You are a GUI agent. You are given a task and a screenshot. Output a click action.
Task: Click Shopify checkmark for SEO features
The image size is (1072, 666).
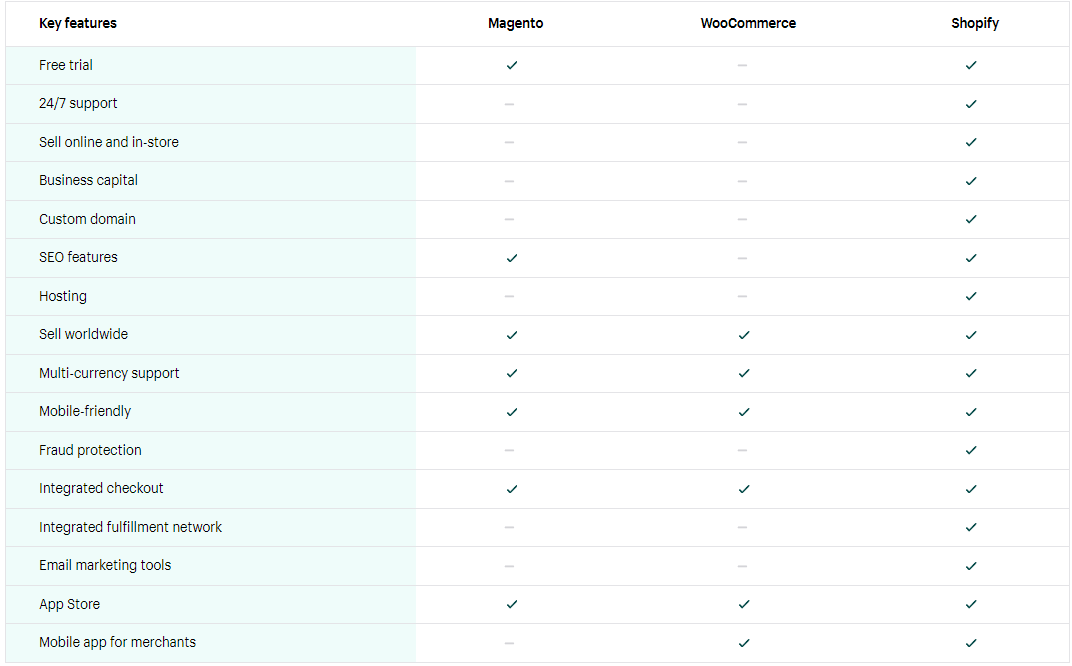pyautogui.click(x=971, y=258)
